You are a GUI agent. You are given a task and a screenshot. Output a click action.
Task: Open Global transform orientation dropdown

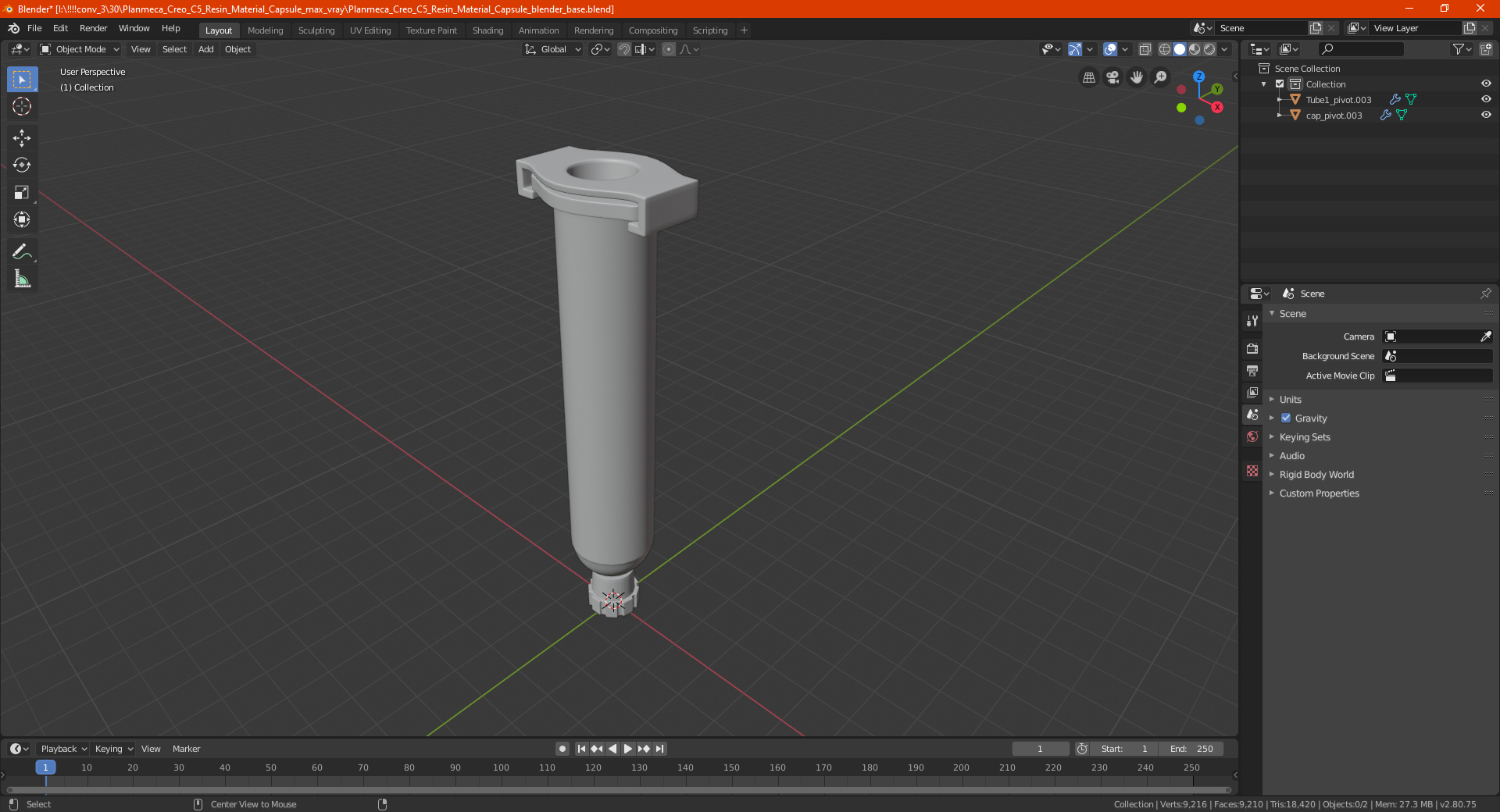tap(553, 49)
